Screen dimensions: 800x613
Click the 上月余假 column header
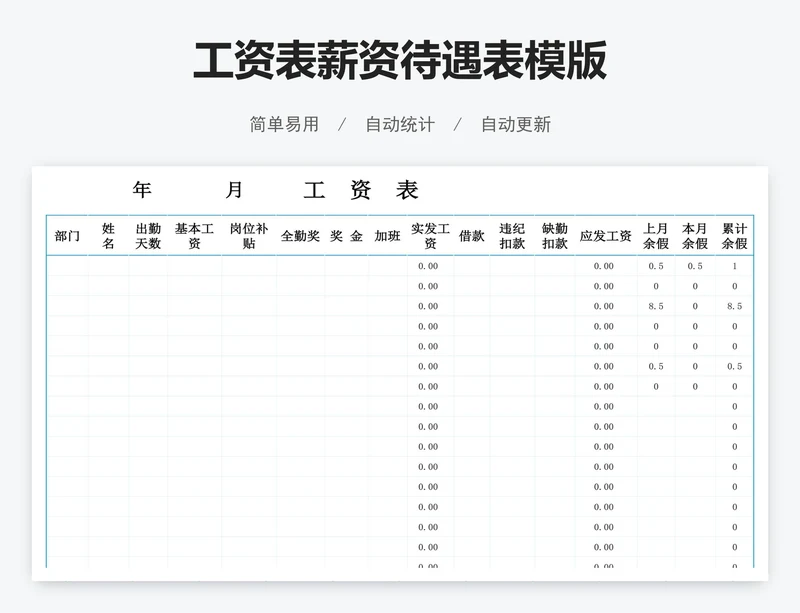[x=656, y=236]
